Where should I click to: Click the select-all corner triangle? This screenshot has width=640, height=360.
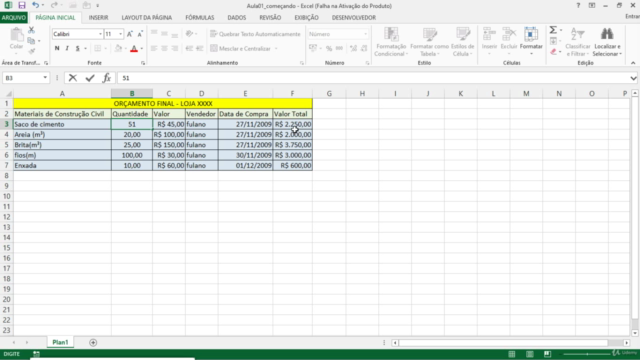[9, 94]
